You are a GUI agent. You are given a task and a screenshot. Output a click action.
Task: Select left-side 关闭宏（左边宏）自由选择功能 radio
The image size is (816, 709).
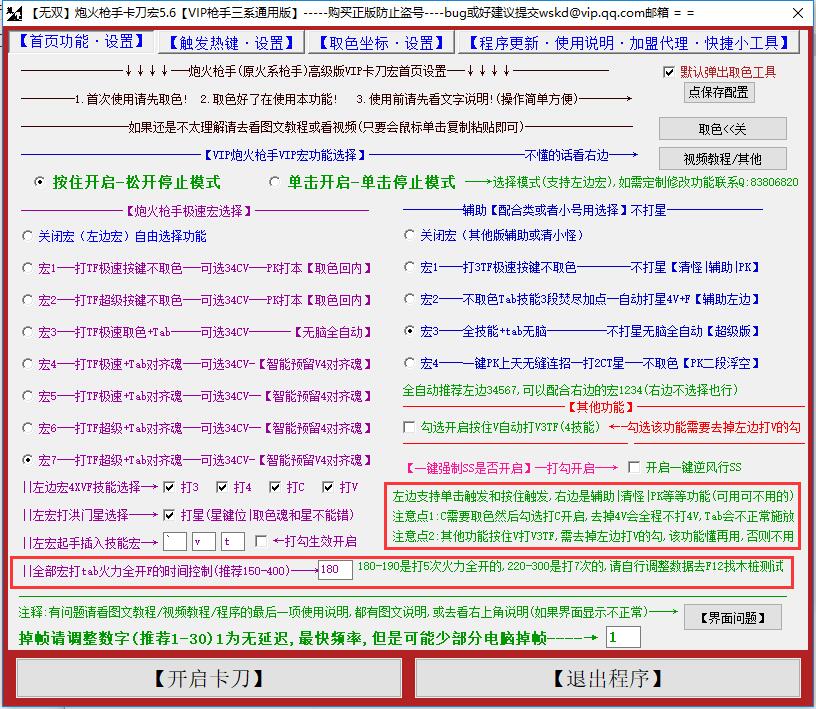27,237
